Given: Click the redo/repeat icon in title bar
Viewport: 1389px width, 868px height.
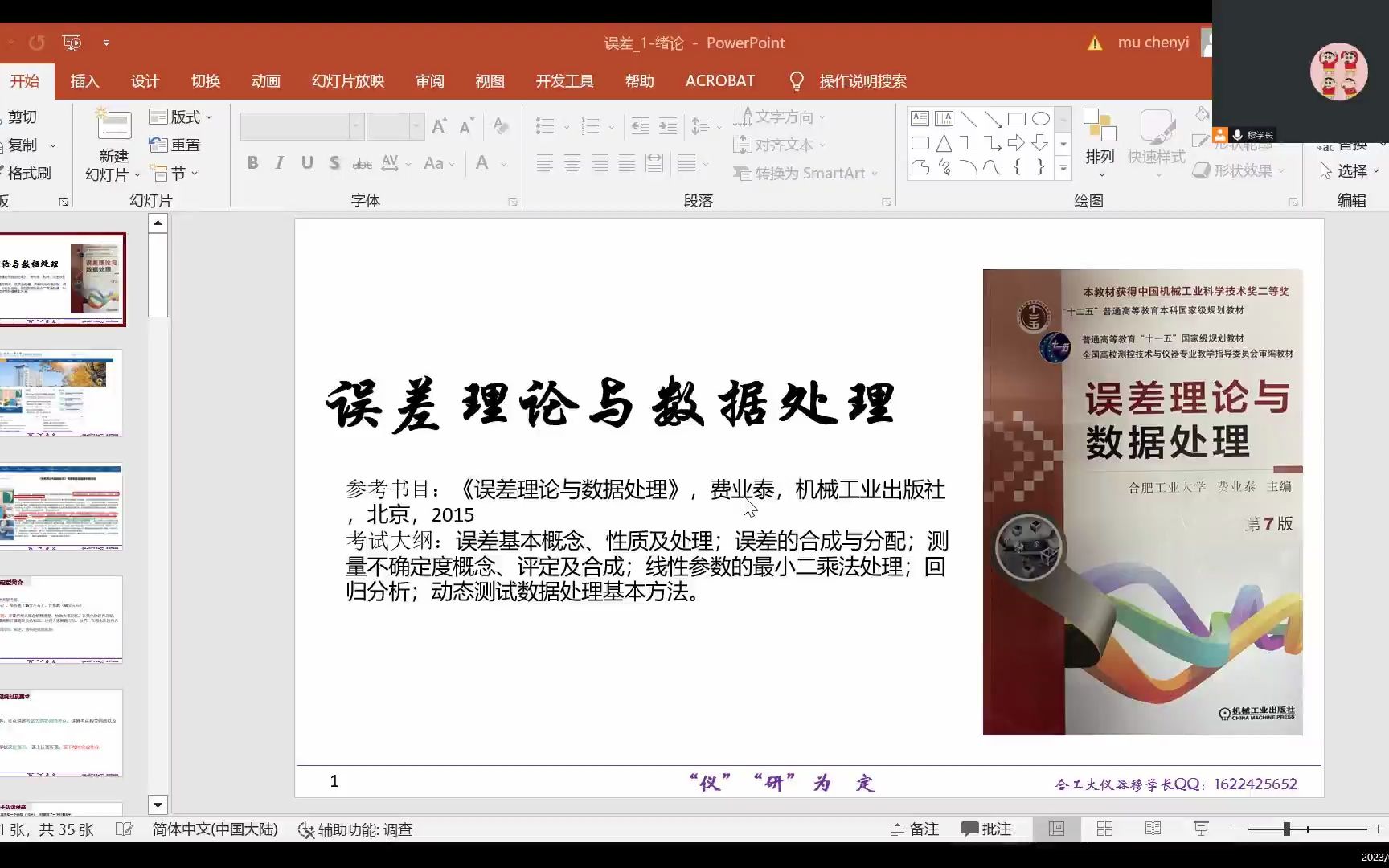Looking at the screenshot, I should click(36, 43).
